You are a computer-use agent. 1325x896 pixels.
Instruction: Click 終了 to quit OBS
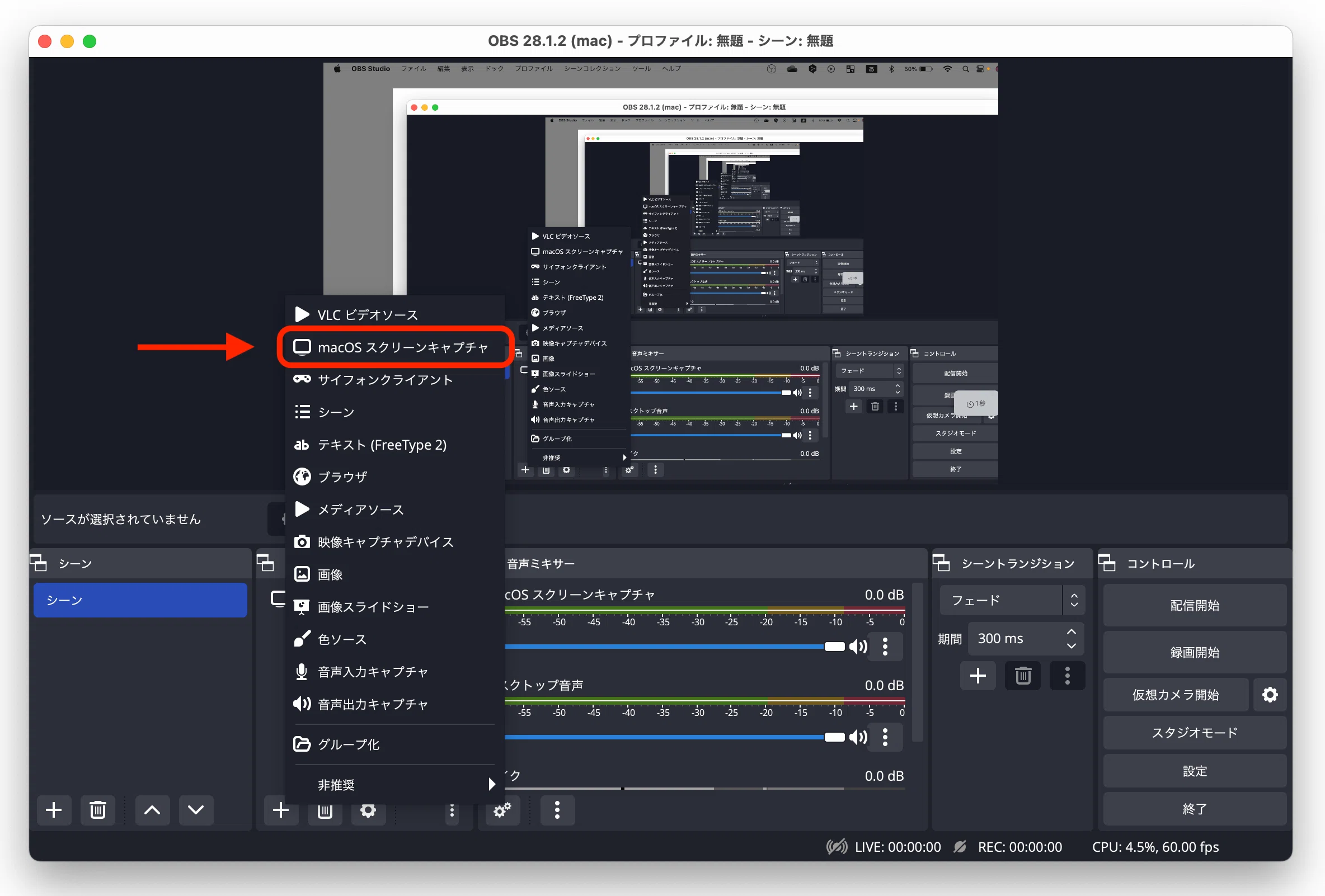click(1195, 808)
